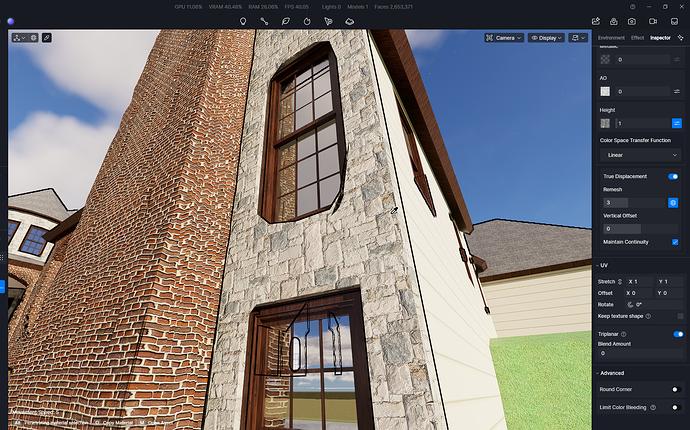The width and height of the screenshot is (690, 430).
Task: Click the Height texture settings icon
Action: point(677,123)
